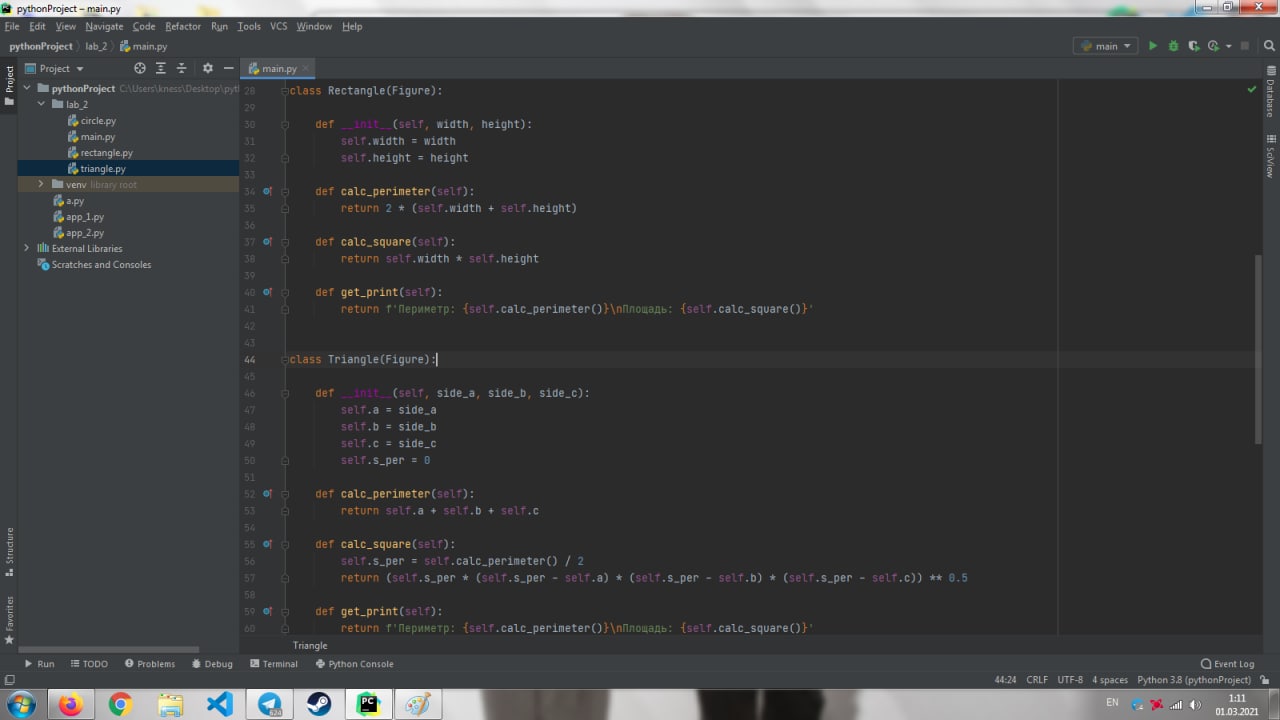Click the CRLF line separator indicator
This screenshot has height=720, width=1280.
click(1037, 679)
